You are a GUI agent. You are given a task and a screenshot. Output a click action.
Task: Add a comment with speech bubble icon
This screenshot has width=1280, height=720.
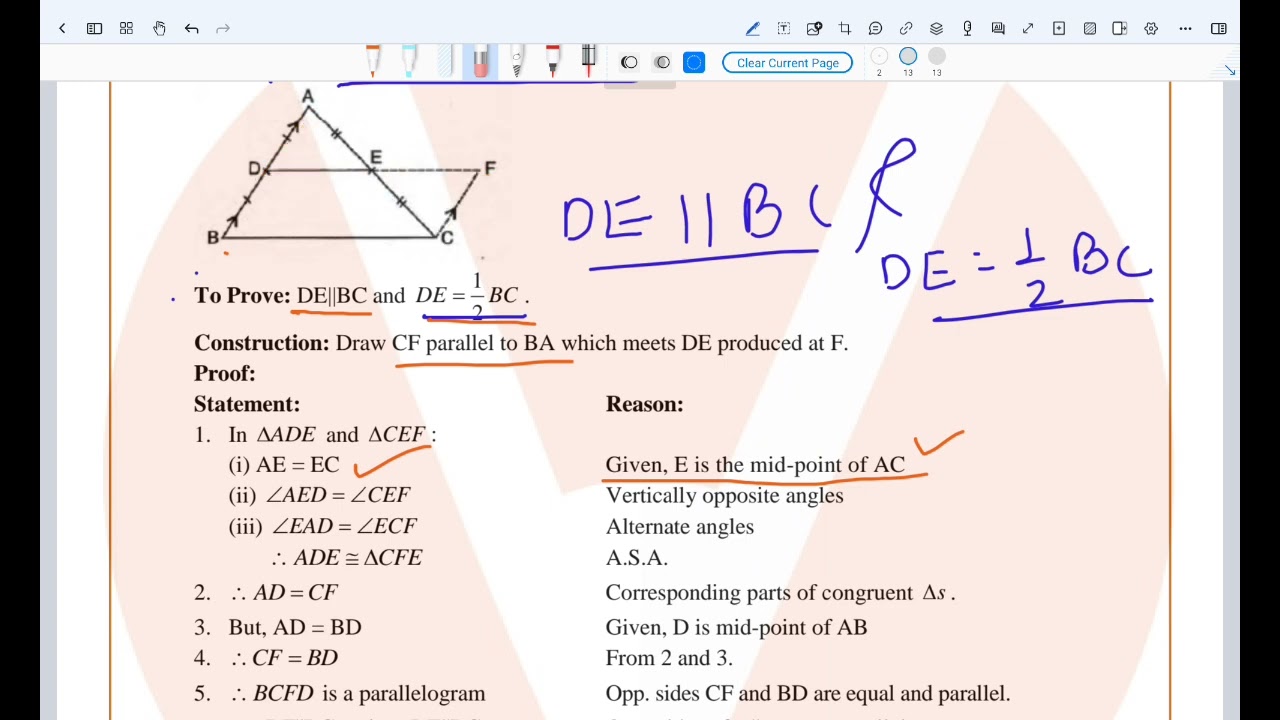click(x=875, y=29)
